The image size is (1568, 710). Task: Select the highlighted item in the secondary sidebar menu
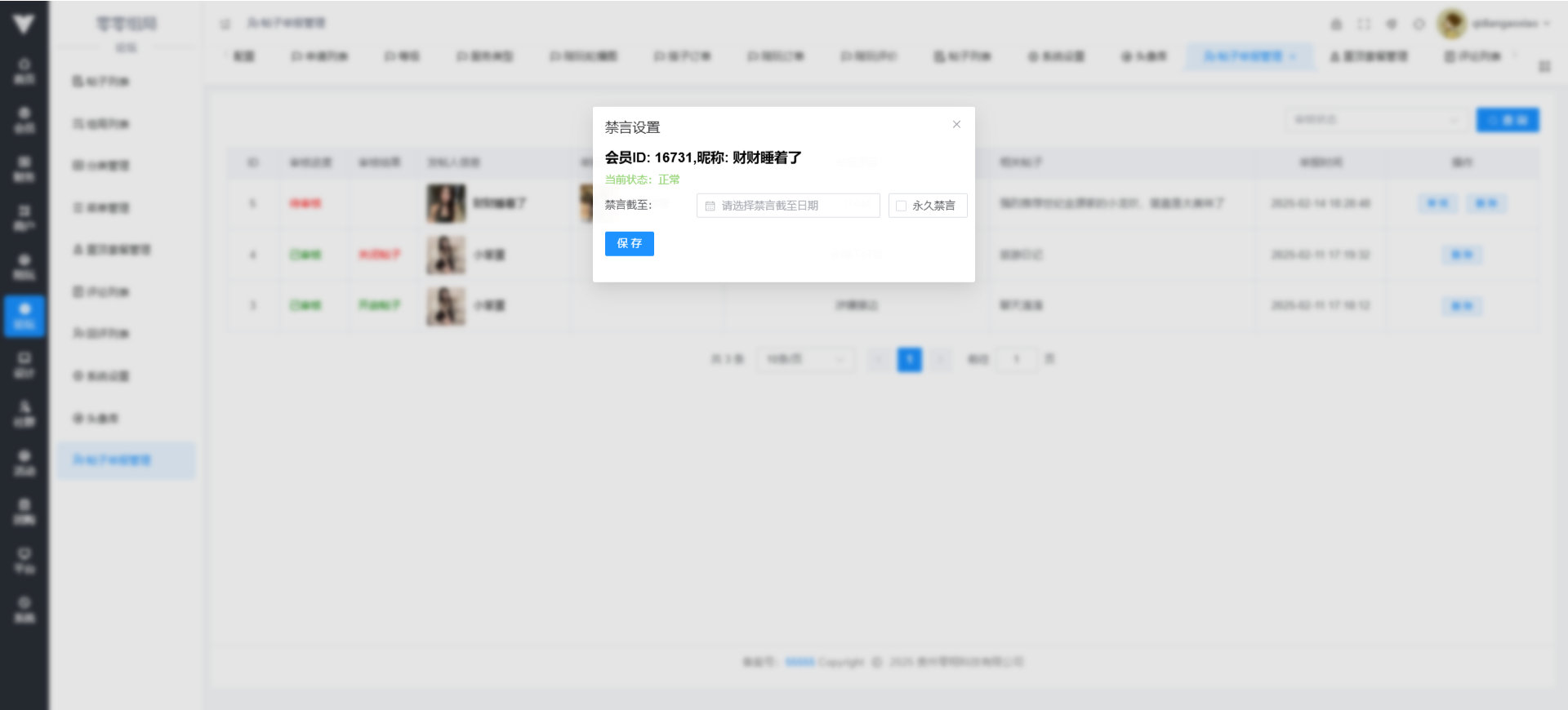pyautogui.click(x=125, y=460)
